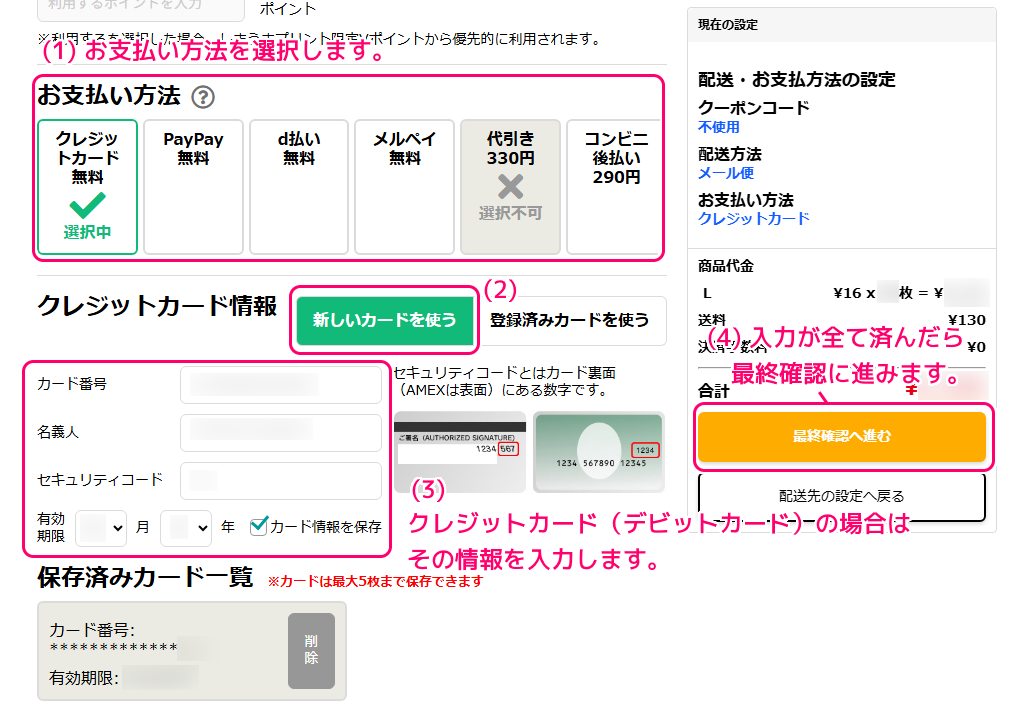Toggle the カード情報を保存 checkbox
The height and width of the screenshot is (724, 1029).
pyautogui.click(x=258, y=526)
